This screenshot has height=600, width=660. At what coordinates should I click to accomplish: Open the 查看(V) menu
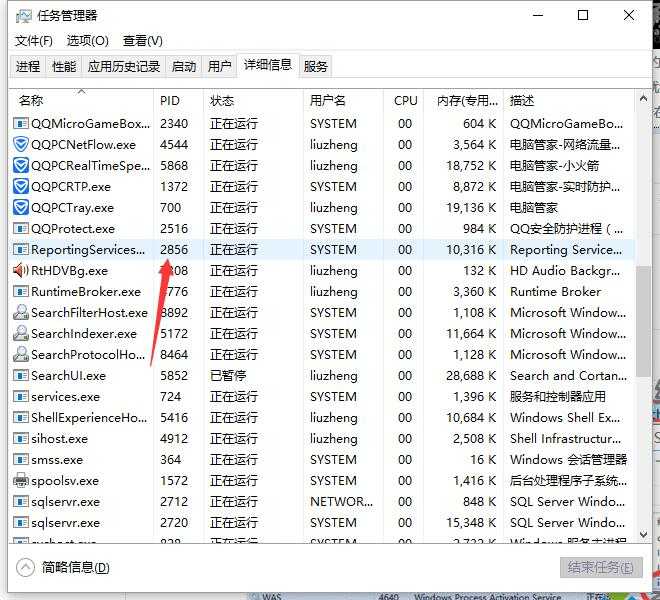[x=143, y=41]
